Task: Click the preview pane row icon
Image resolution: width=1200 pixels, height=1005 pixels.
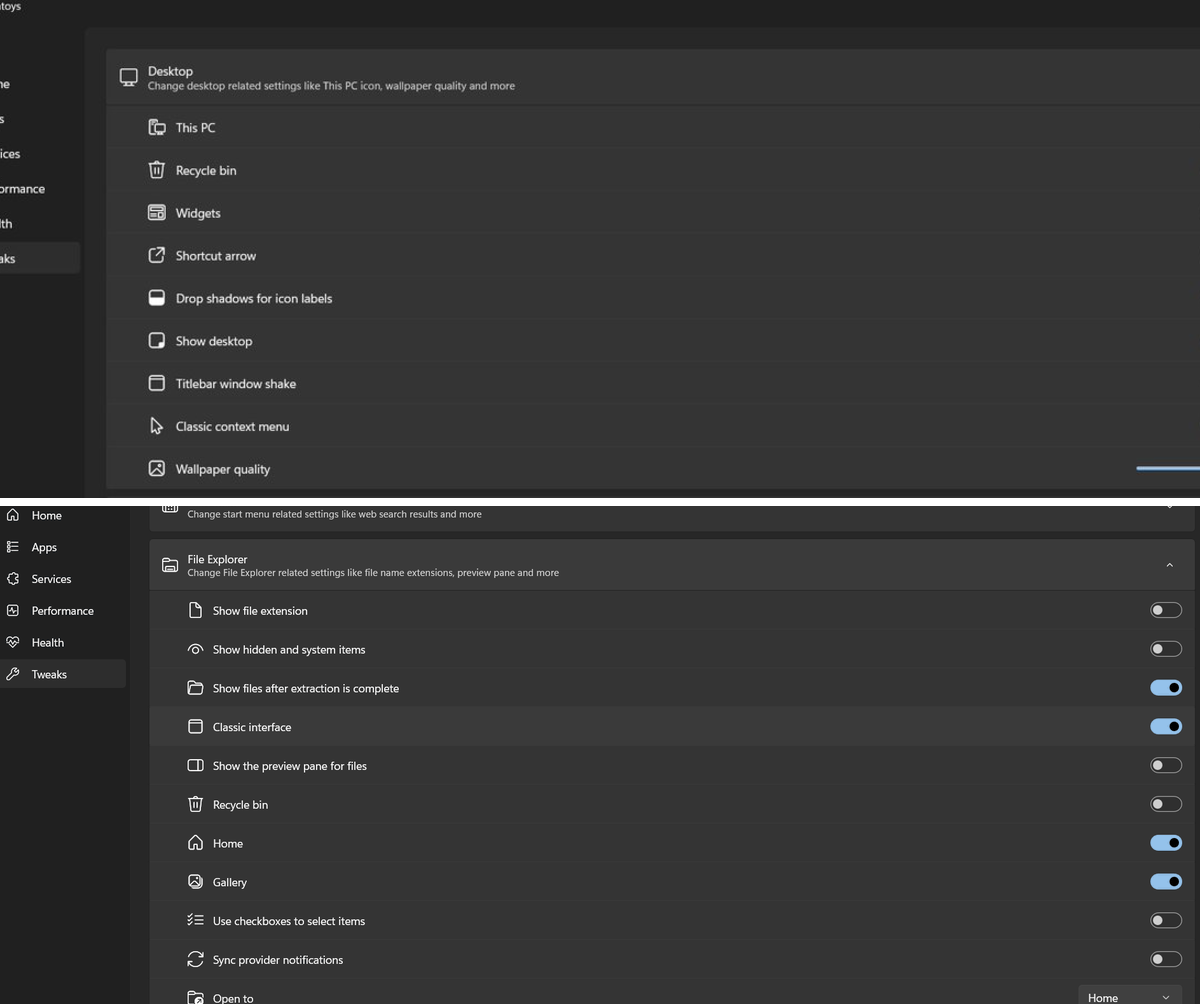Action: coord(196,766)
